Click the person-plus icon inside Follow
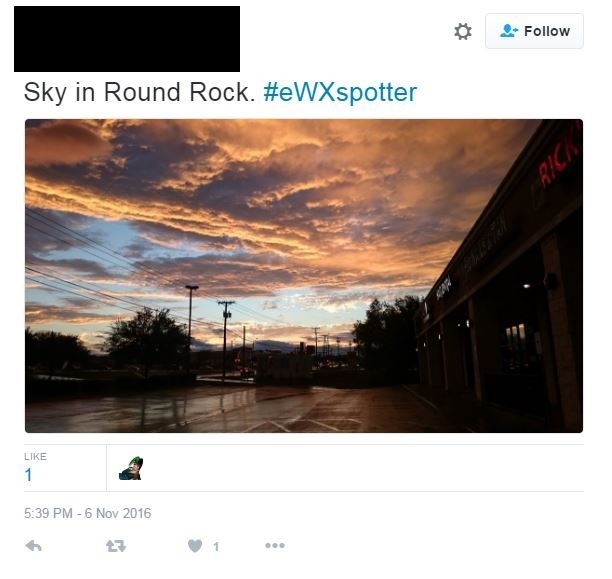 (509, 31)
